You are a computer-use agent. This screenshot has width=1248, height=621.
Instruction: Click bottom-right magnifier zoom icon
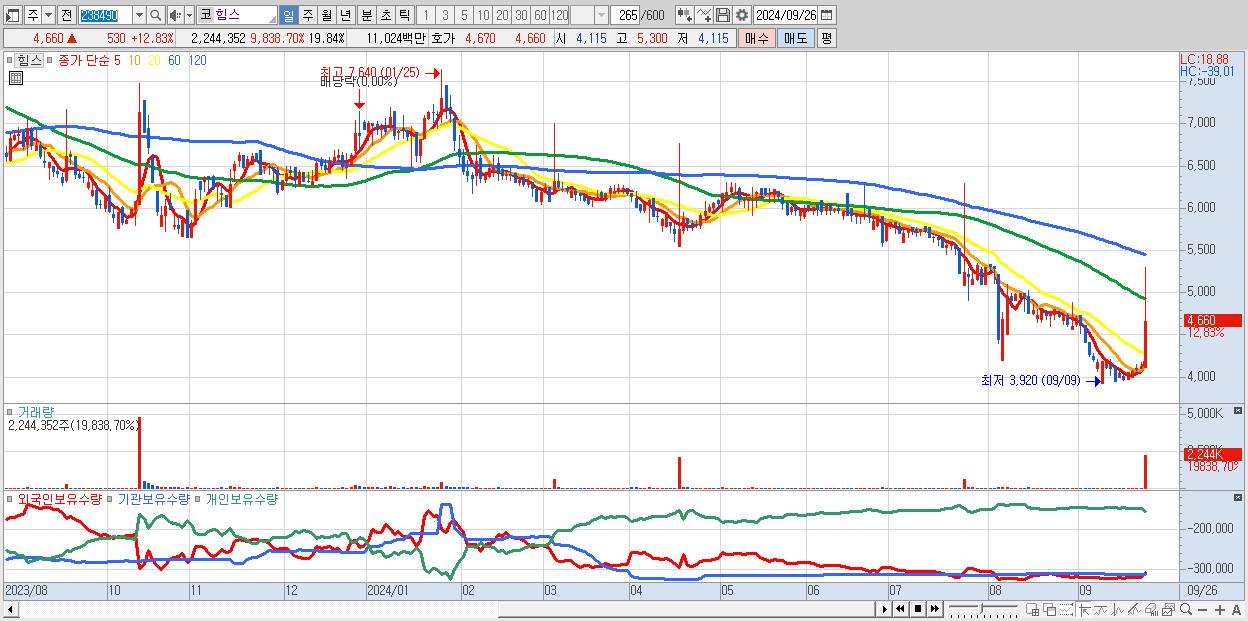click(1186, 610)
